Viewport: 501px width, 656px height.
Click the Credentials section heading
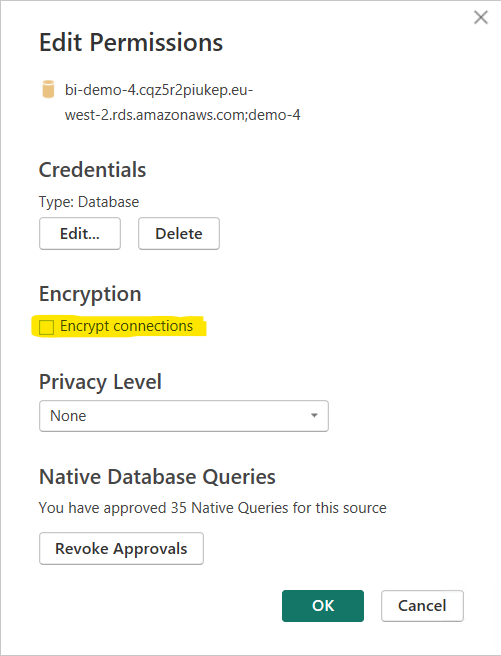[x=92, y=170]
